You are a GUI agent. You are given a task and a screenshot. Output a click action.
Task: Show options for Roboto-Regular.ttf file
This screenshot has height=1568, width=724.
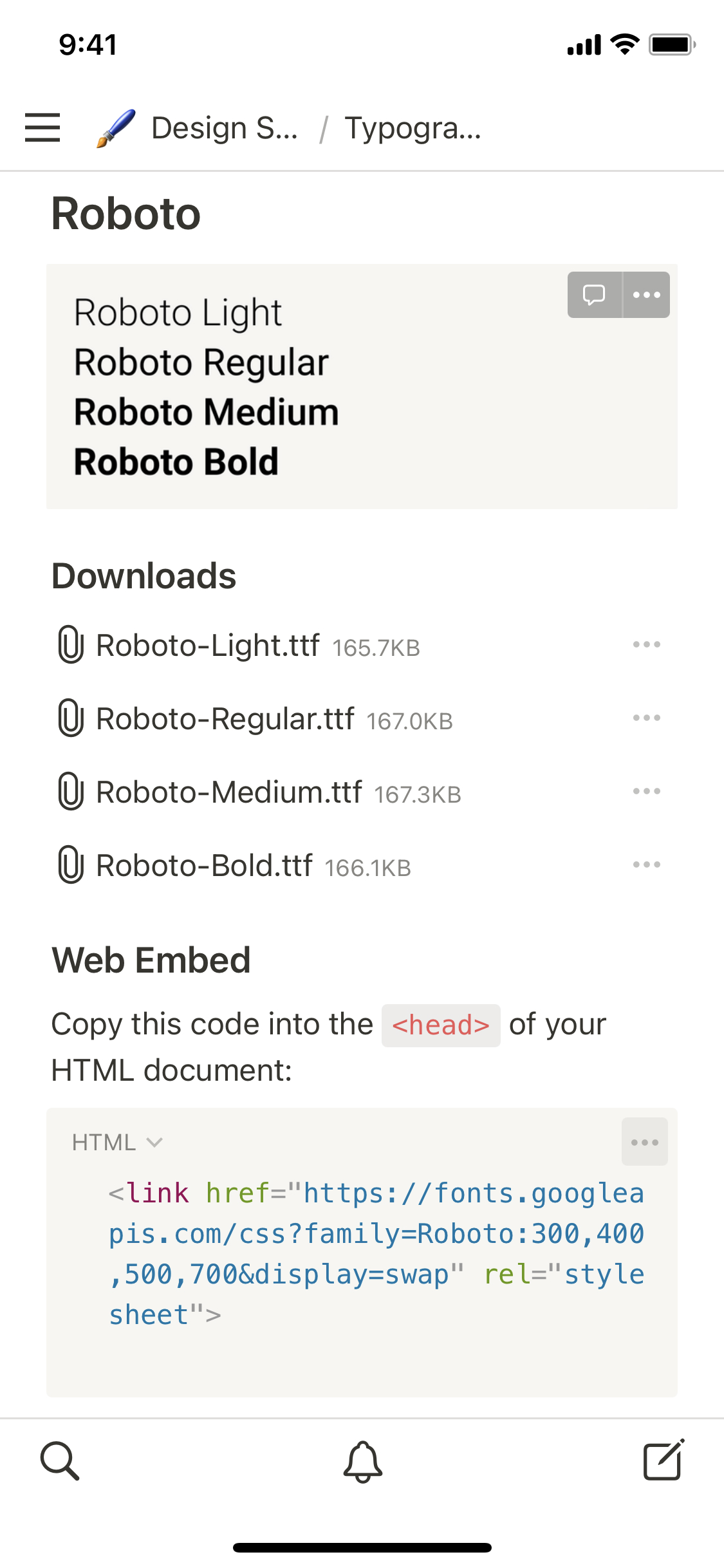click(646, 718)
